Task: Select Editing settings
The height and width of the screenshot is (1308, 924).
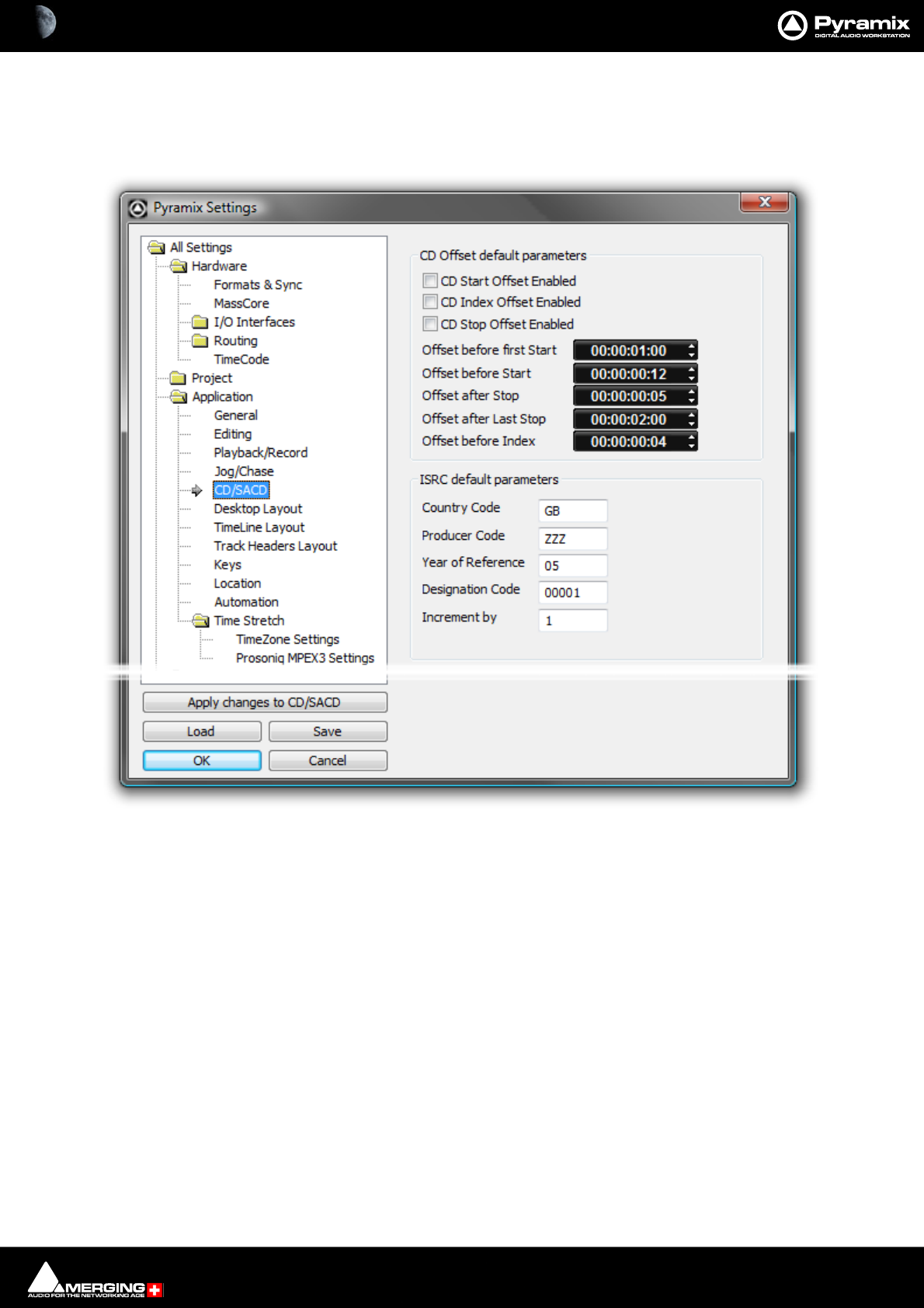Action: pos(233,434)
